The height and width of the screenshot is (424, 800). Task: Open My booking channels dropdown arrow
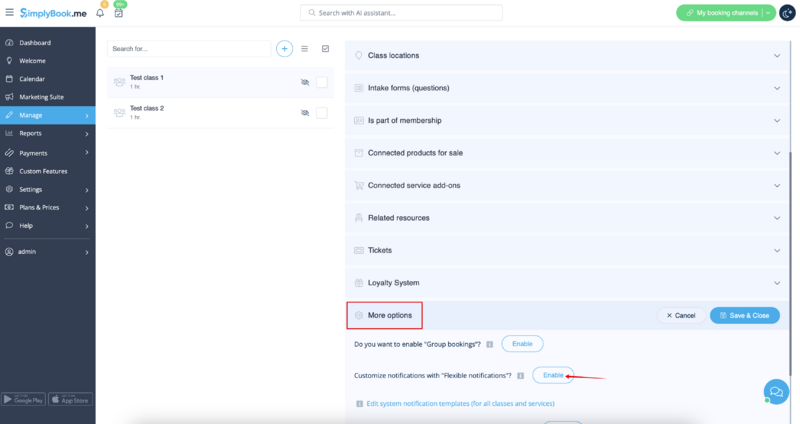point(768,13)
